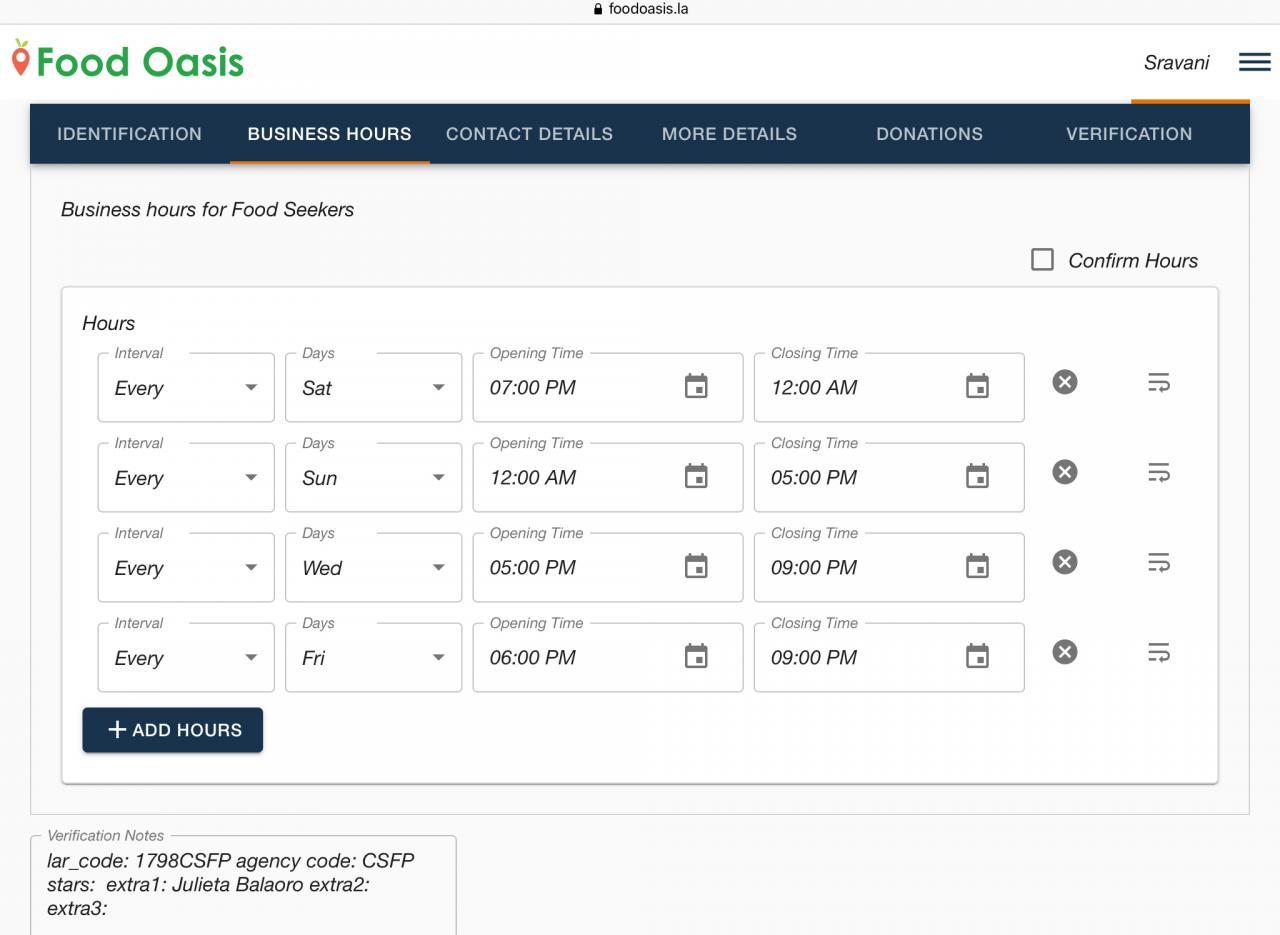1280x935 pixels.
Task: Click into the Verification Notes text area
Action: coord(243,886)
